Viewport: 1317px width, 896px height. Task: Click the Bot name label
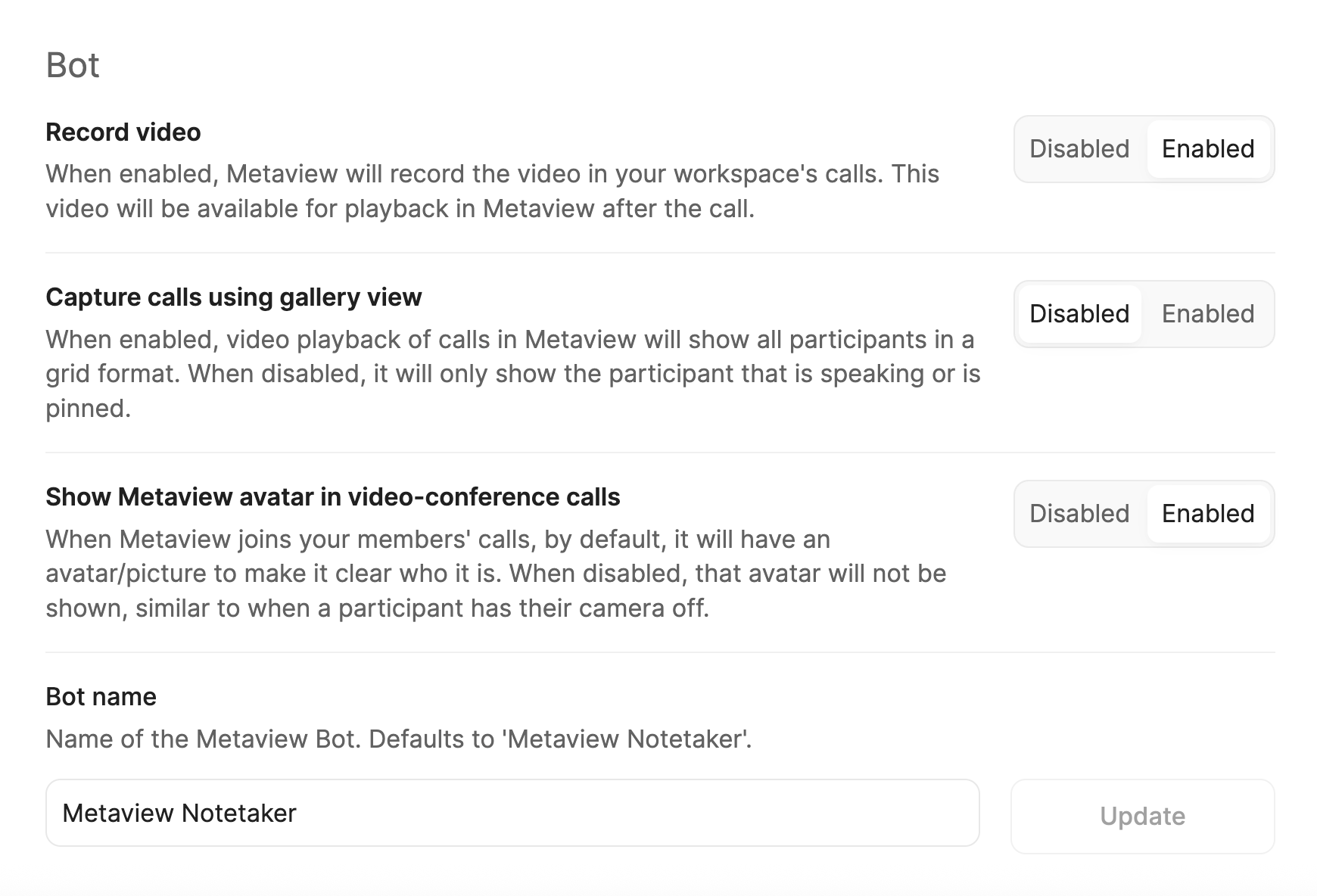101,697
